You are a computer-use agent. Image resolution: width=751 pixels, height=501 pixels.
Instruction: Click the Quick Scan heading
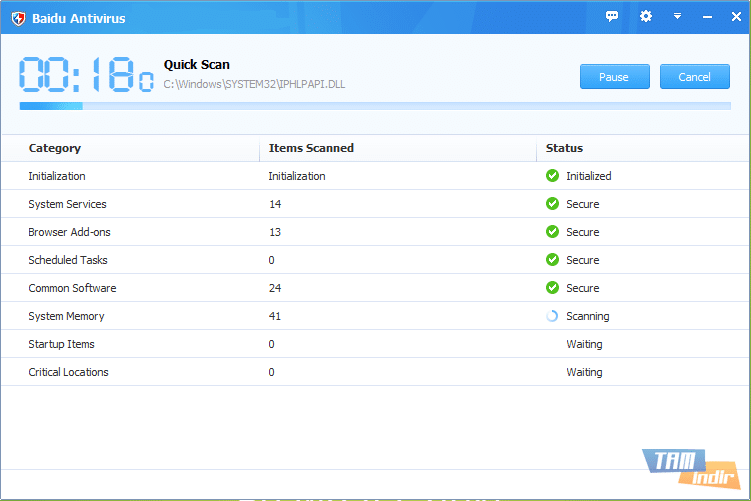pyautogui.click(x=196, y=65)
